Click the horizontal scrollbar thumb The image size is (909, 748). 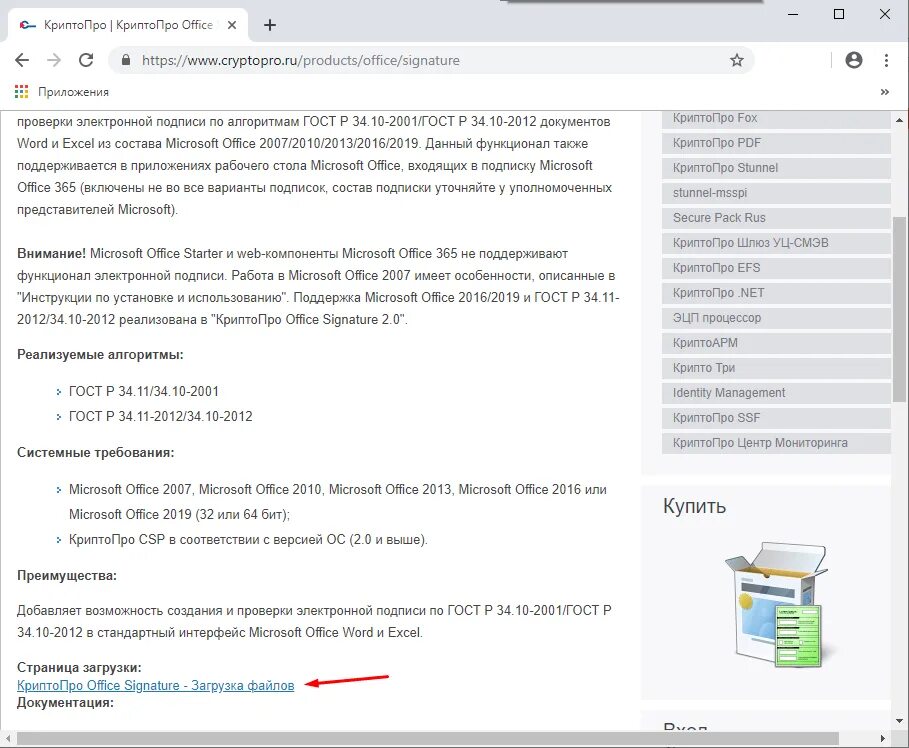(427, 738)
